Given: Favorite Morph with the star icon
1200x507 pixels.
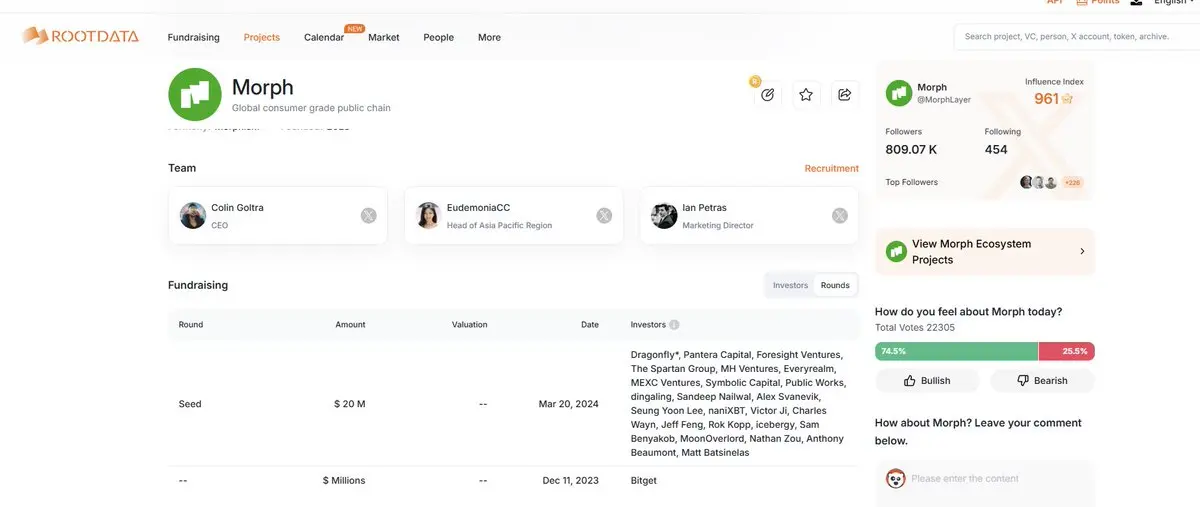Looking at the screenshot, I should pyautogui.click(x=806, y=94).
